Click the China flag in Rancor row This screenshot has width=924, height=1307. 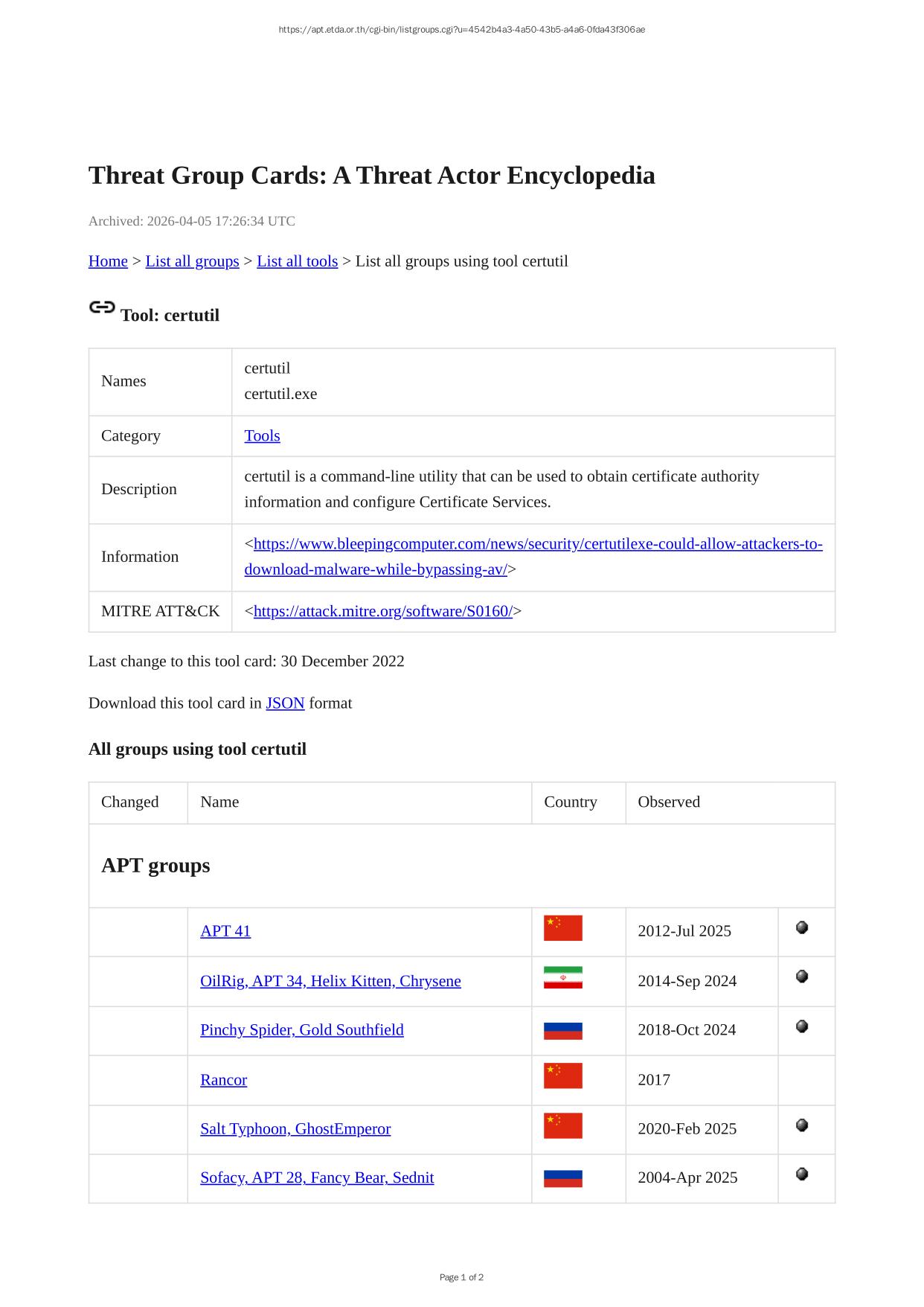(x=562, y=1076)
